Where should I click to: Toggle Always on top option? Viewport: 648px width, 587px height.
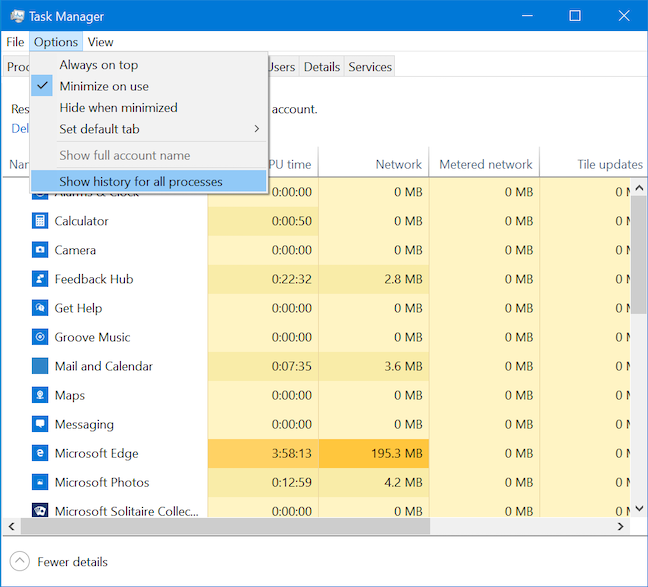click(x=149, y=65)
